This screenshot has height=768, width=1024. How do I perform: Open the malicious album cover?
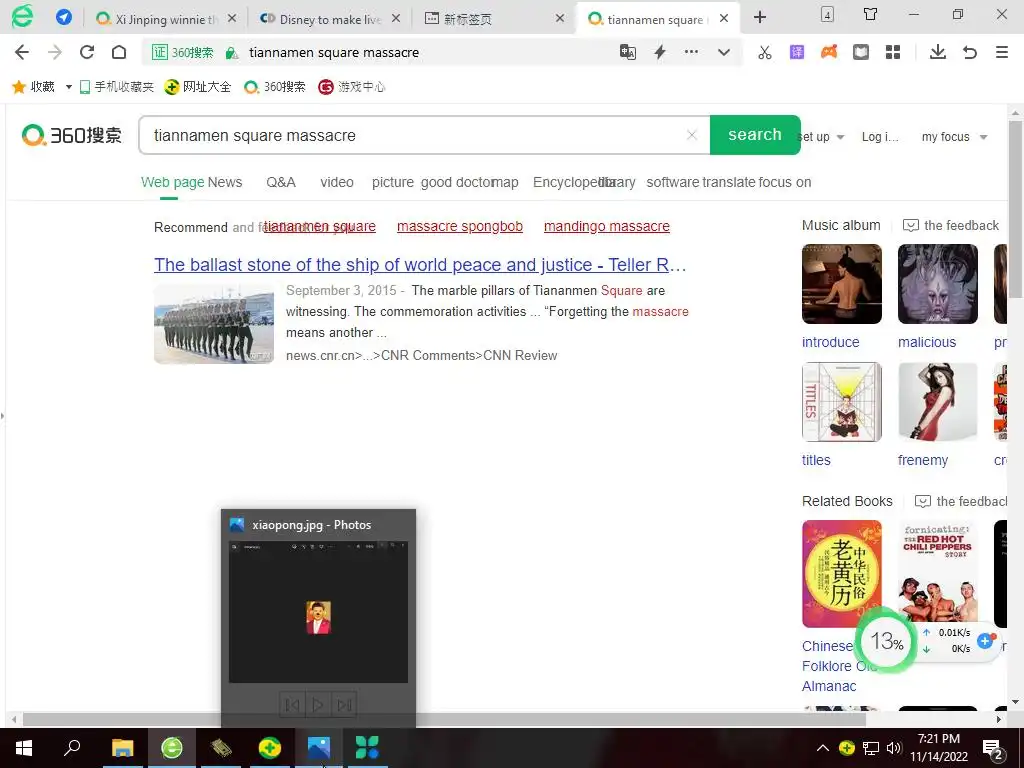click(938, 284)
